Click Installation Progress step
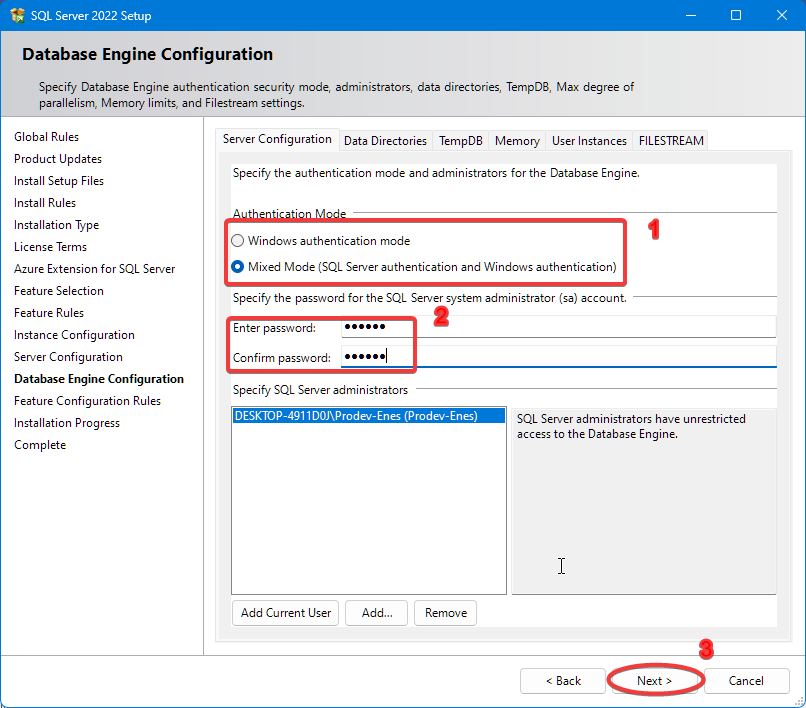The width and height of the screenshot is (806, 708). pos(67,423)
